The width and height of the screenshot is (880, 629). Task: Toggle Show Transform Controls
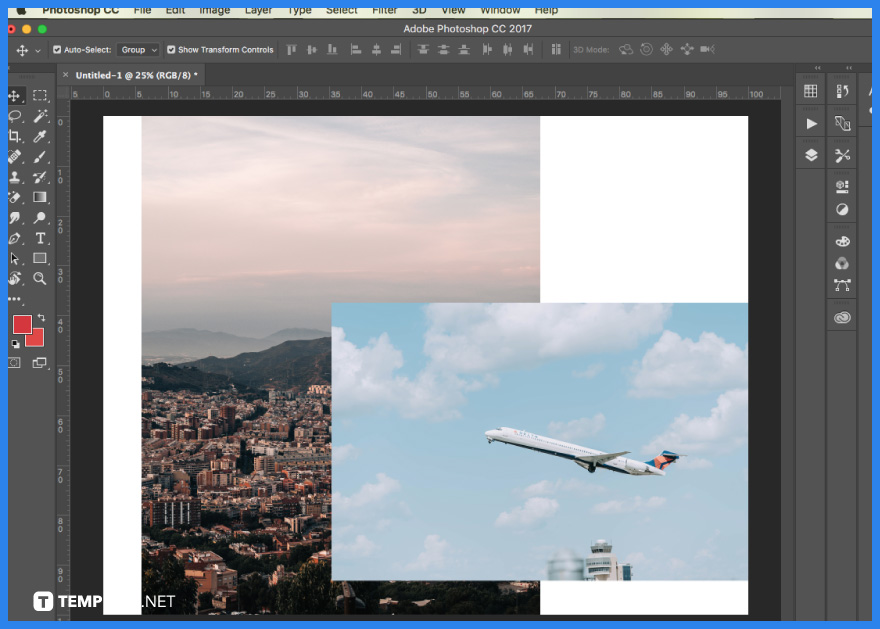tap(170, 49)
